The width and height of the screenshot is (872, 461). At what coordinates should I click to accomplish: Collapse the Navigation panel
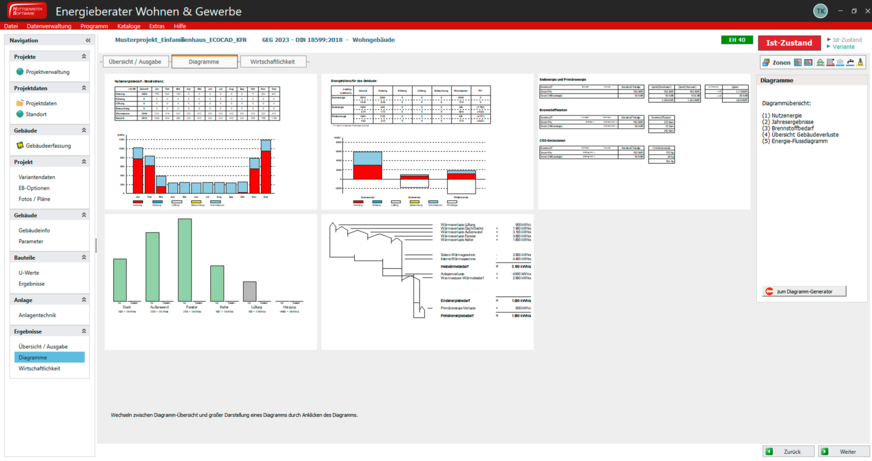(x=88, y=40)
